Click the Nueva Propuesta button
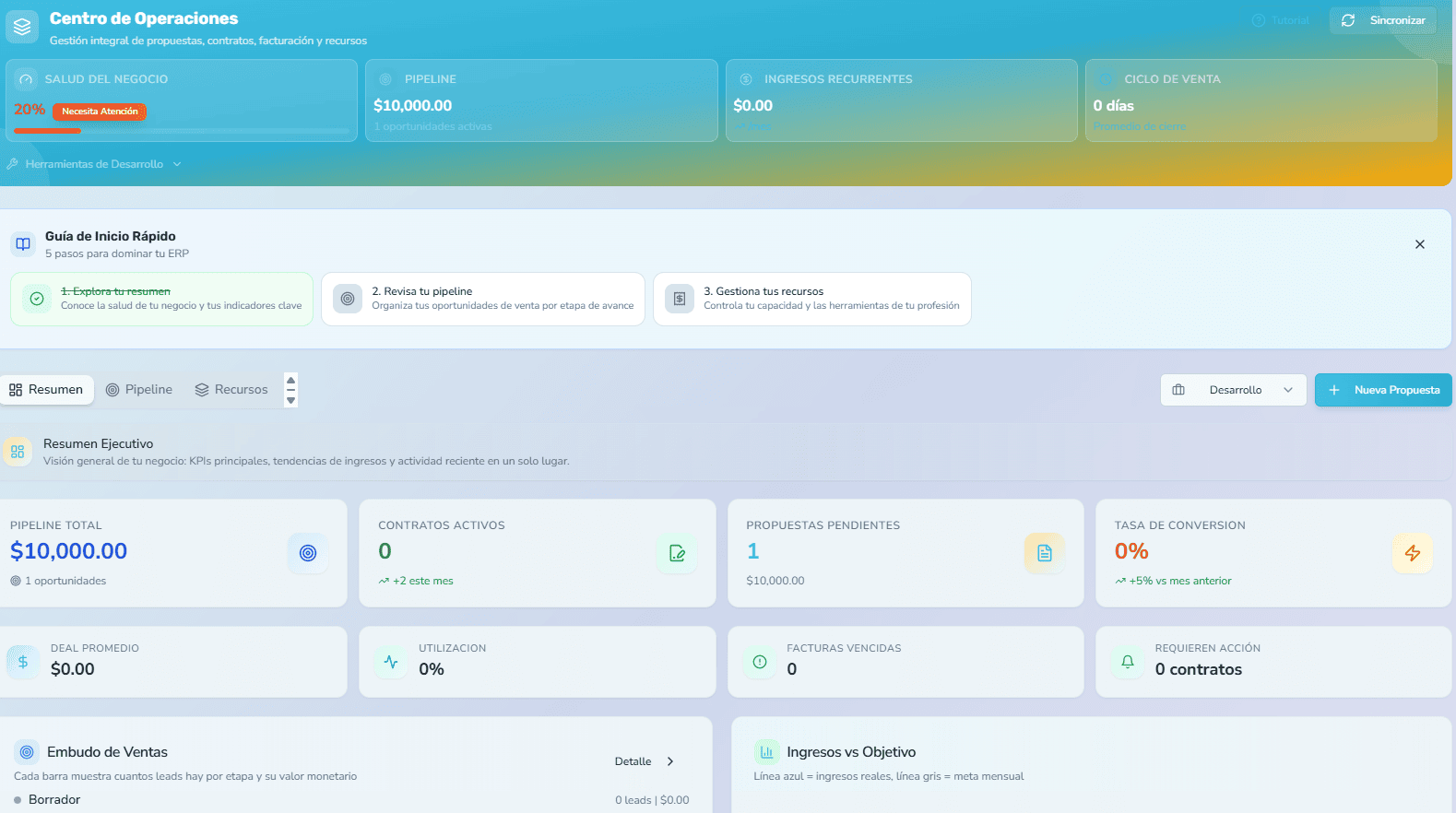Image resolution: width=1456 pixels, height=813 pixels. [1383, 390]
